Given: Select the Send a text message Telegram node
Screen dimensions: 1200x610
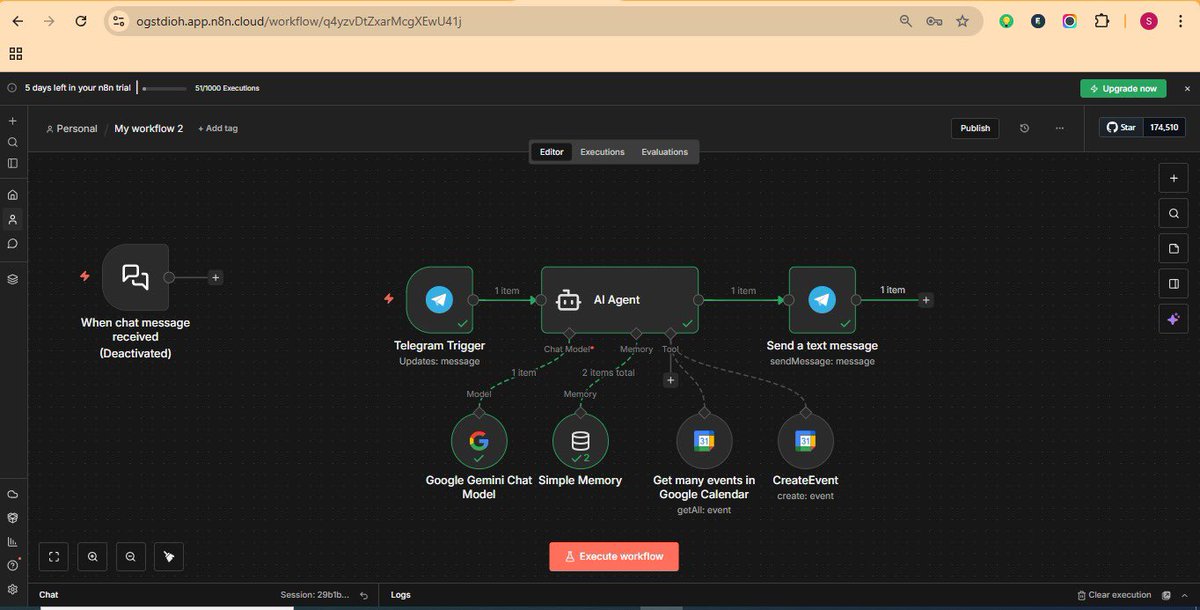Looking at the screenshot, I should [x=822, y=299].
